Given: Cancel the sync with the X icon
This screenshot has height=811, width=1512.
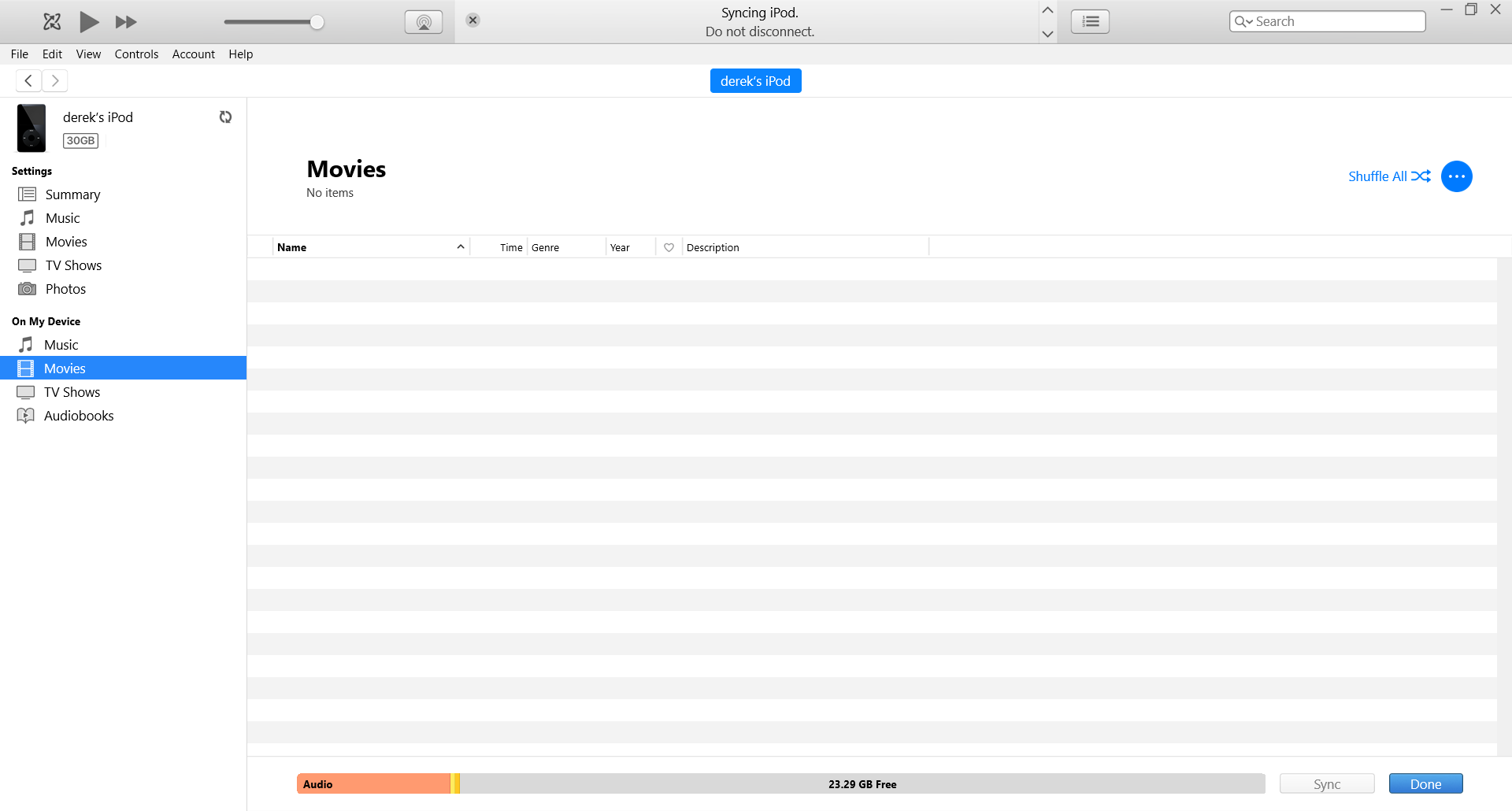Looking at the screenshot, I should 472,20.
